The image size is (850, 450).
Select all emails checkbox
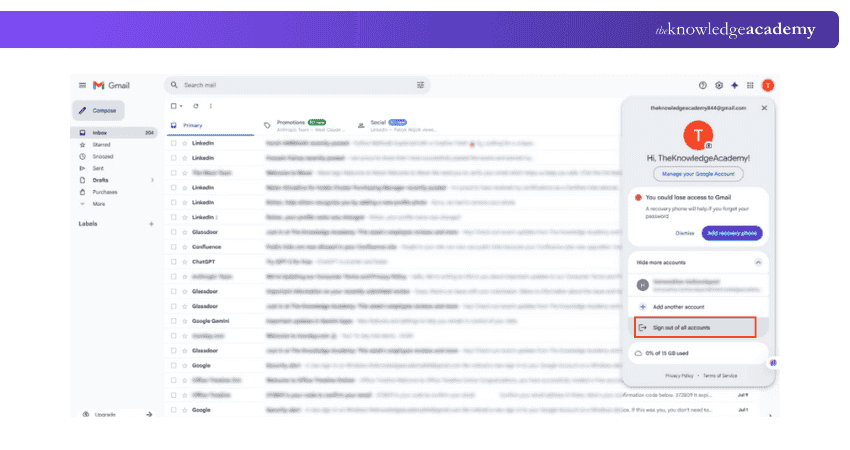(x=173, y=106)
